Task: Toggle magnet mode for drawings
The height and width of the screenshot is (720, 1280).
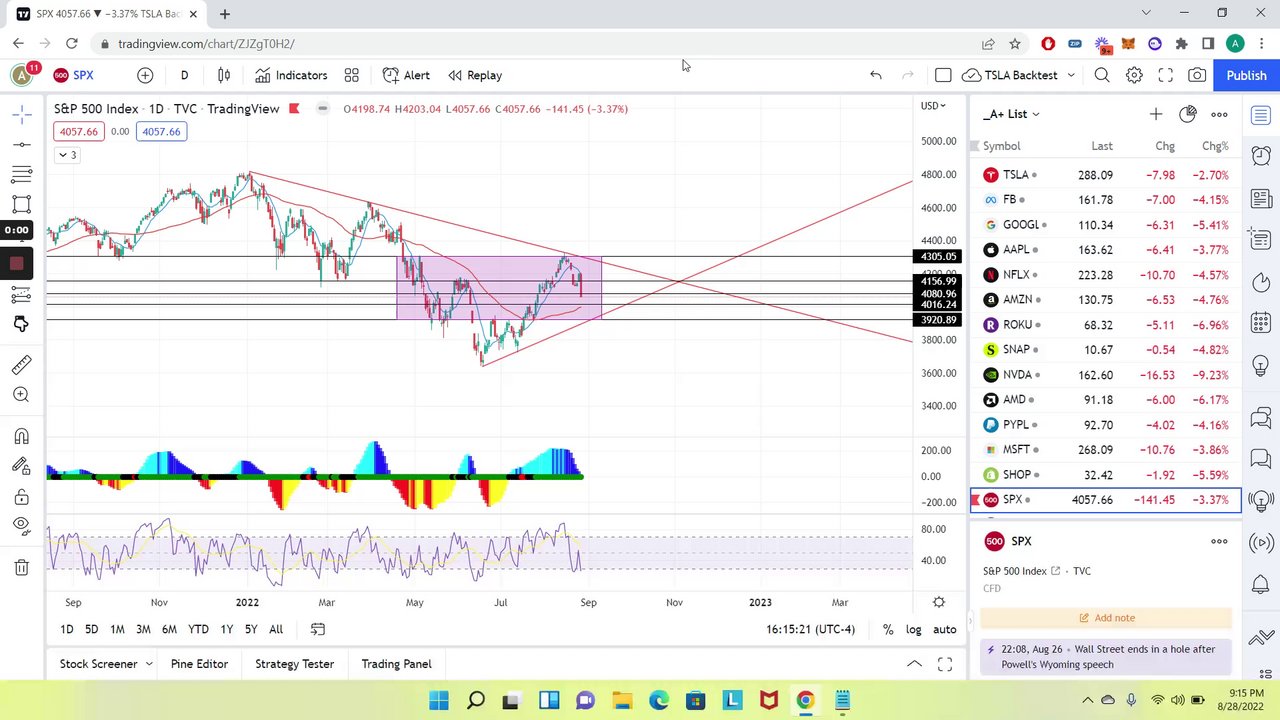Action: point(21,437)
